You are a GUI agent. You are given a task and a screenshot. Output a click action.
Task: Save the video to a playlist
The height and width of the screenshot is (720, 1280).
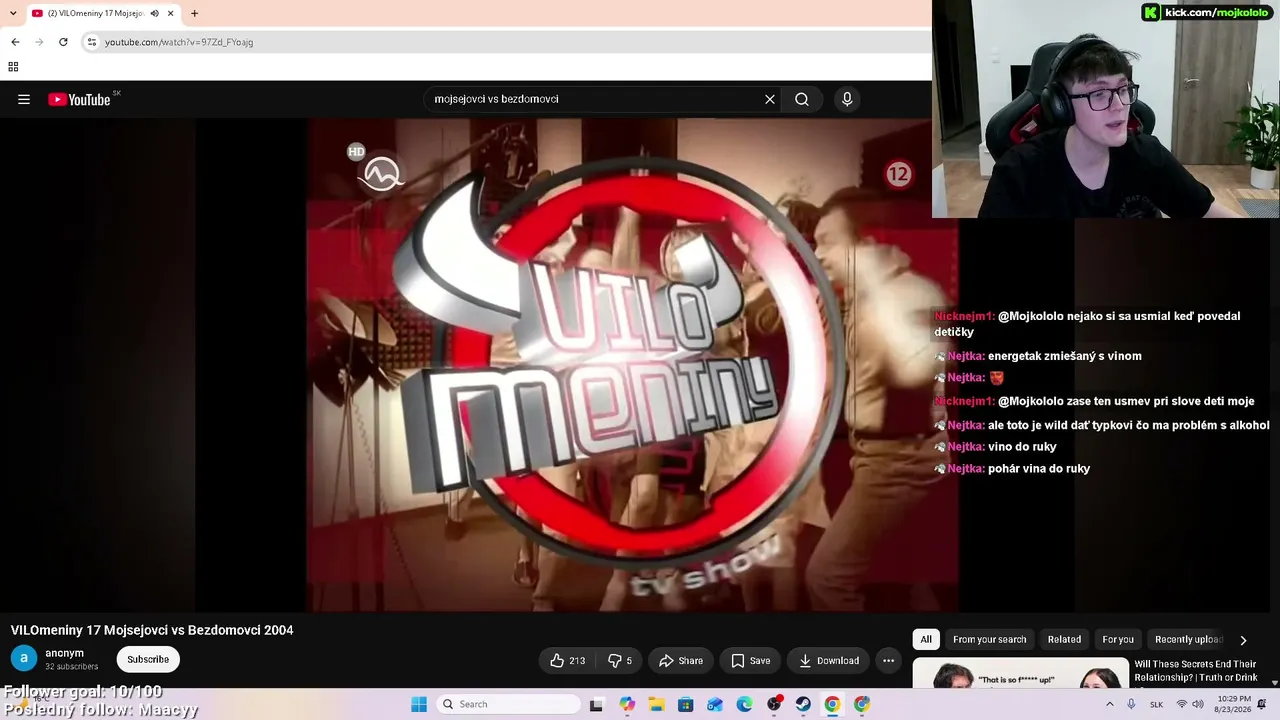pyautogui.click(x=750, y=660)
